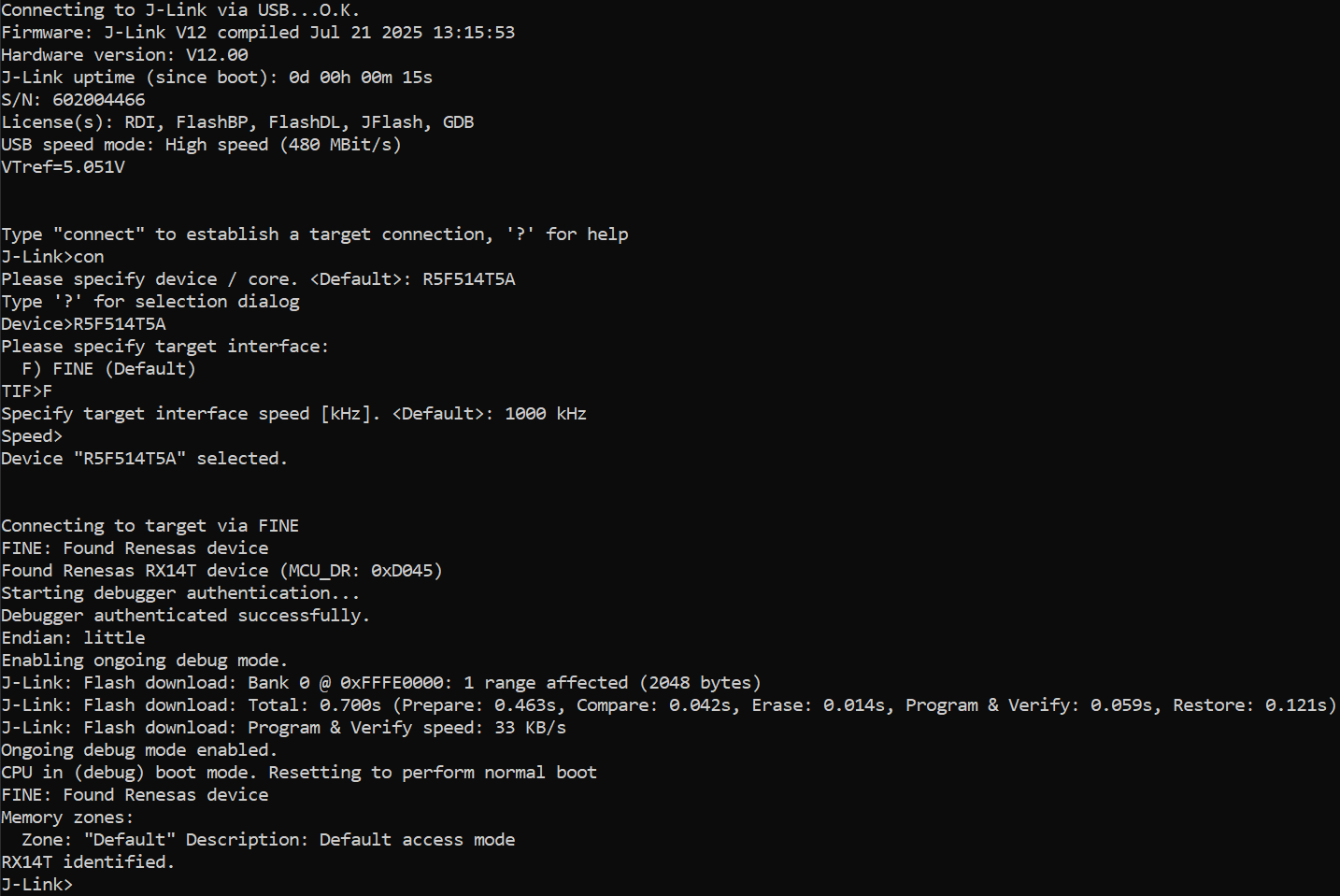
Task: Click the VTref=5.051V reading
Action: 63,167
